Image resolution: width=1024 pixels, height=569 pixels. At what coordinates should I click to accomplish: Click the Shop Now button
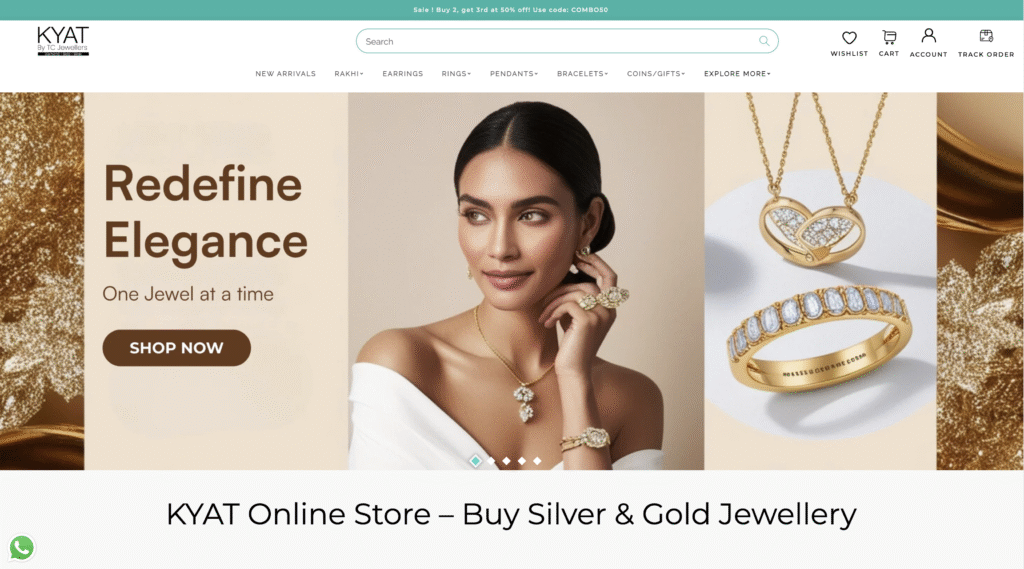coord(176,348)
